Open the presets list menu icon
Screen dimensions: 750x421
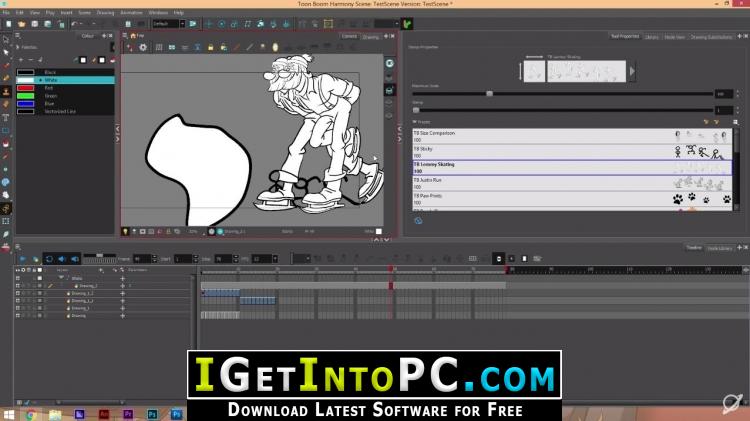click(735, 122)
